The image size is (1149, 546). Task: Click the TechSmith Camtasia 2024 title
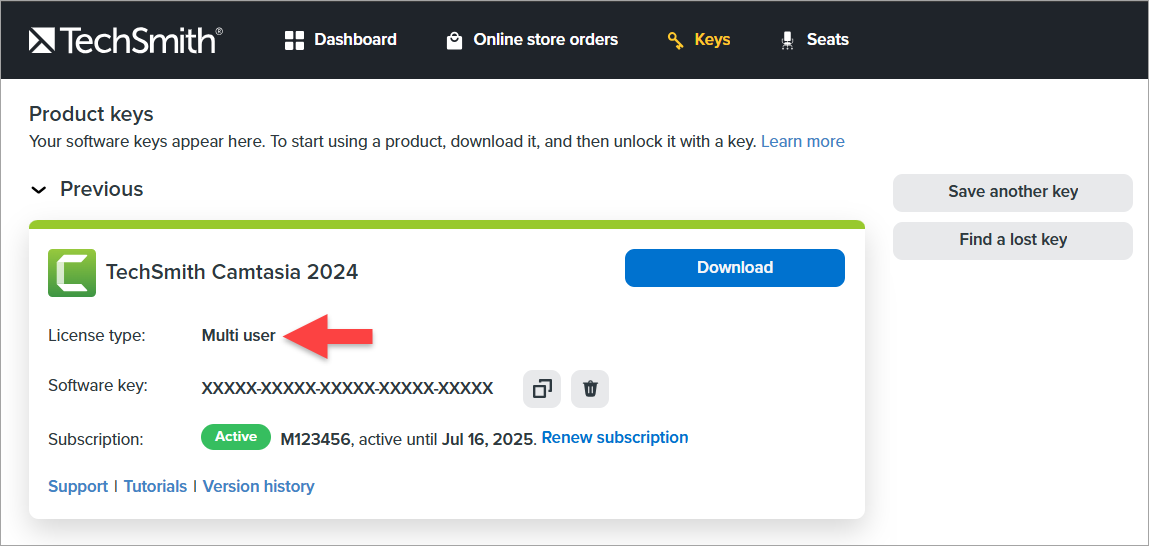pos(232,272)
